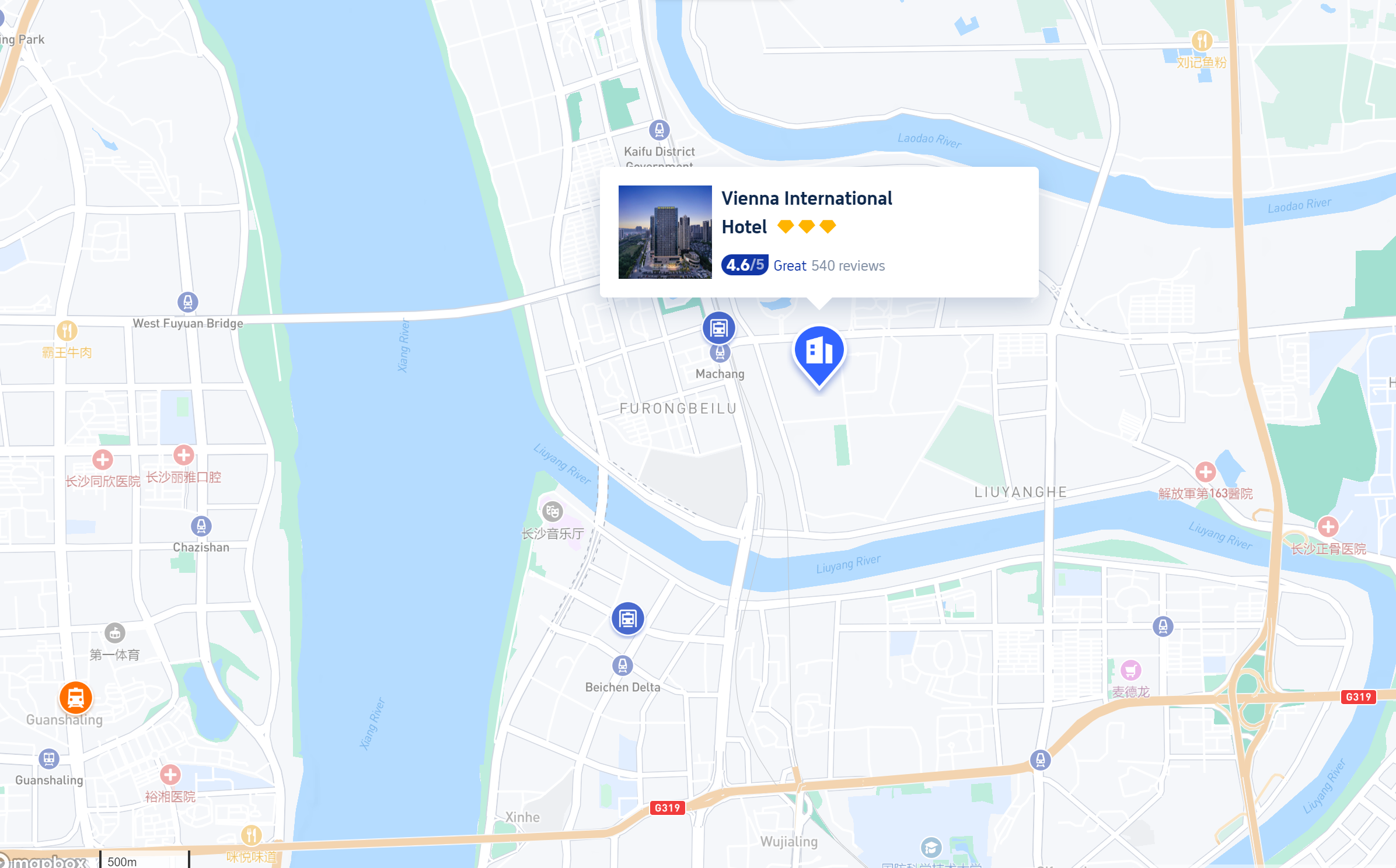Click the West Fuyuan Bridge metro marker
This screenshot has height=868, width=1396.
187,302
